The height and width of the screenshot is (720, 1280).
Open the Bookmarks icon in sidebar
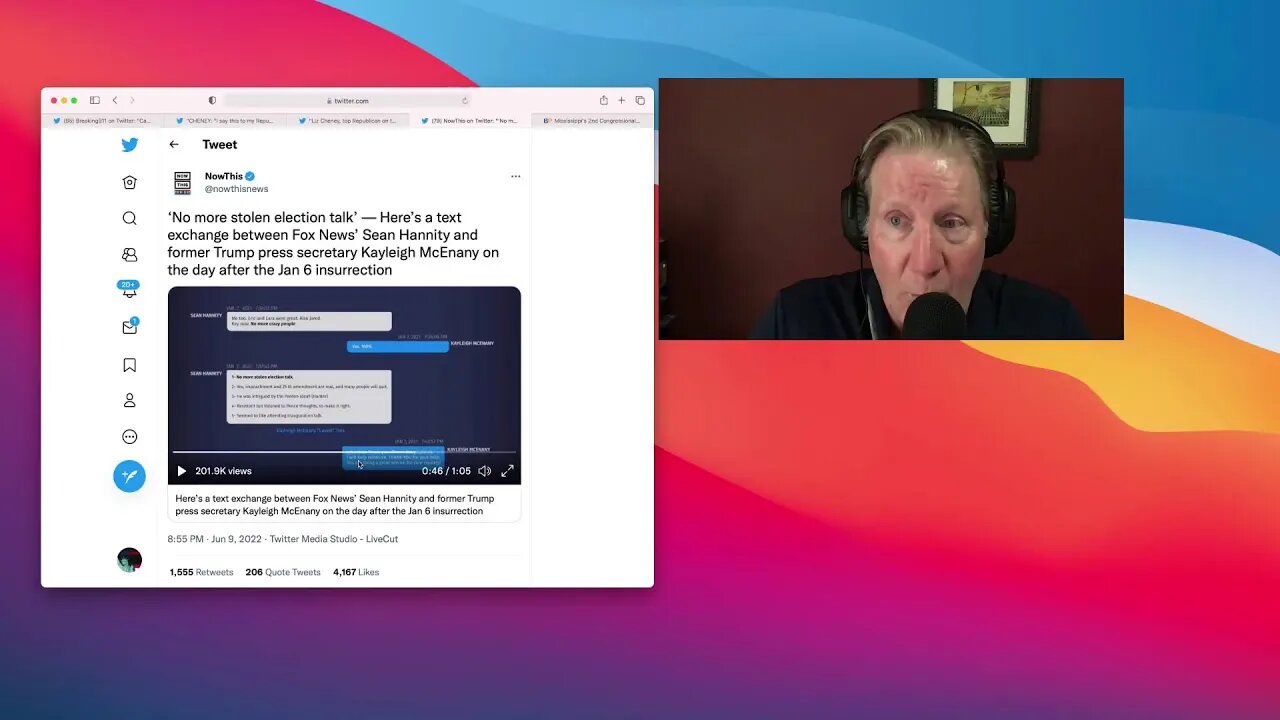point(129,365)
